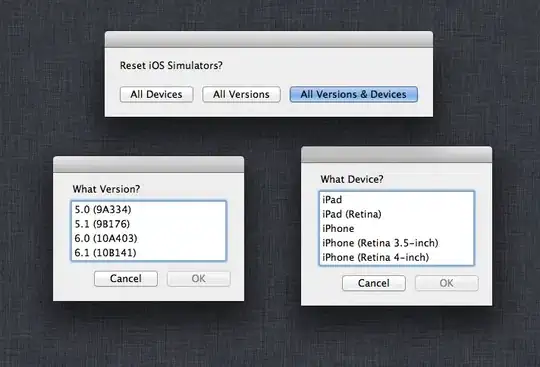Screen dimensions: 540x367
Task: Pick version 6.0 (10A403)
Action: pyautogui.click(x=148, y=238)
